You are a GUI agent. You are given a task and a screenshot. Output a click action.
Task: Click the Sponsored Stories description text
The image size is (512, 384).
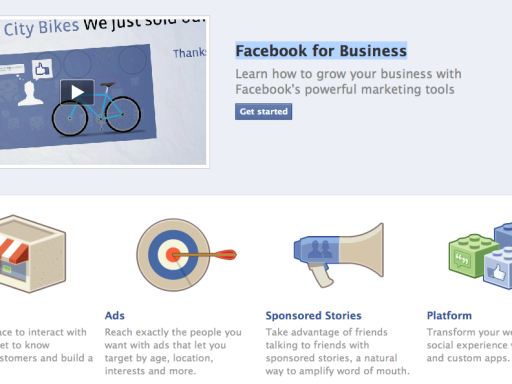click(337, 351)
